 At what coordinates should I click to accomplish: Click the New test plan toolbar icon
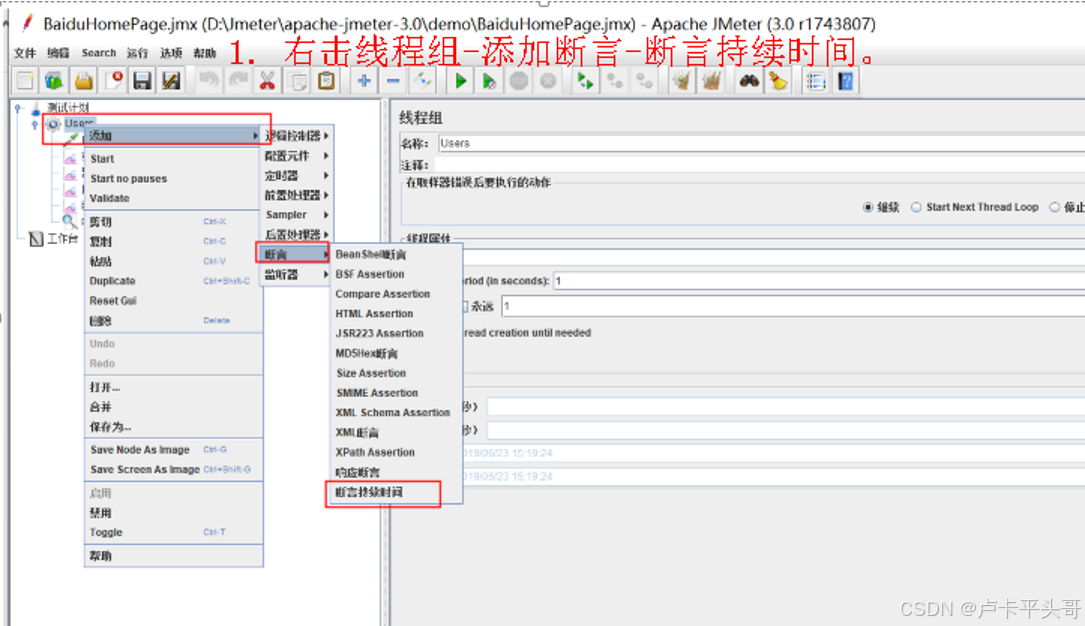(x=26, y=81)
